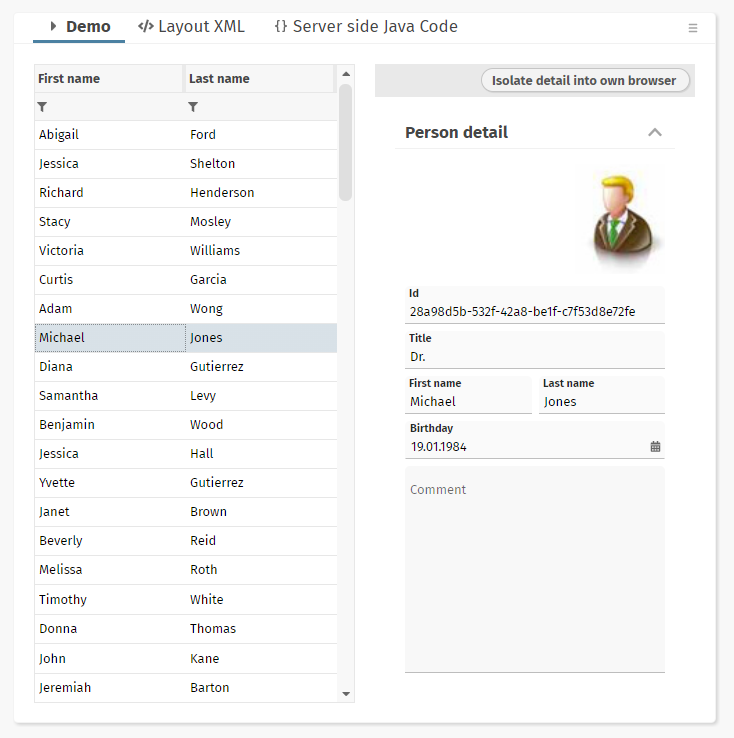Open the hamburger menu at top right
The width and height of the screenshot is (734, 738).
pos(693,28)
